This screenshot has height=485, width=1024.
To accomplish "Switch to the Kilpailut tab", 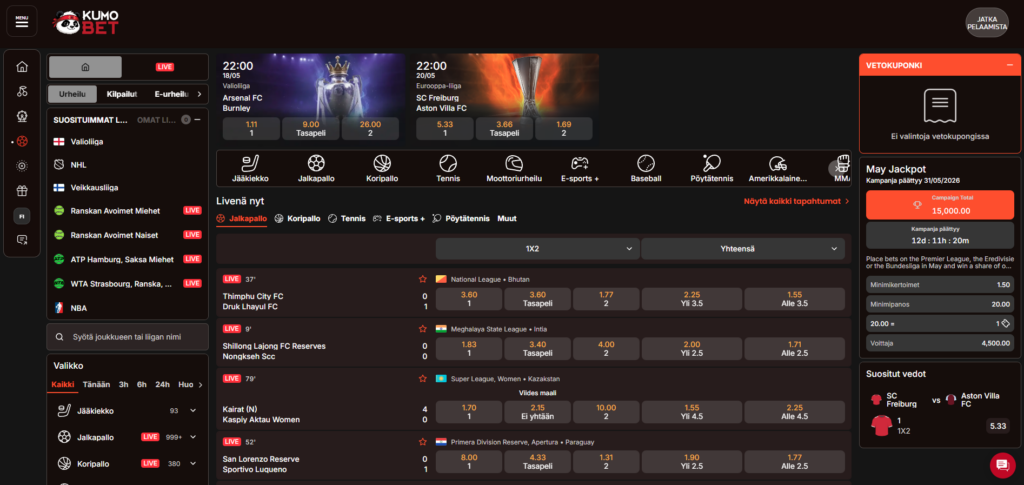I will 122,94.
